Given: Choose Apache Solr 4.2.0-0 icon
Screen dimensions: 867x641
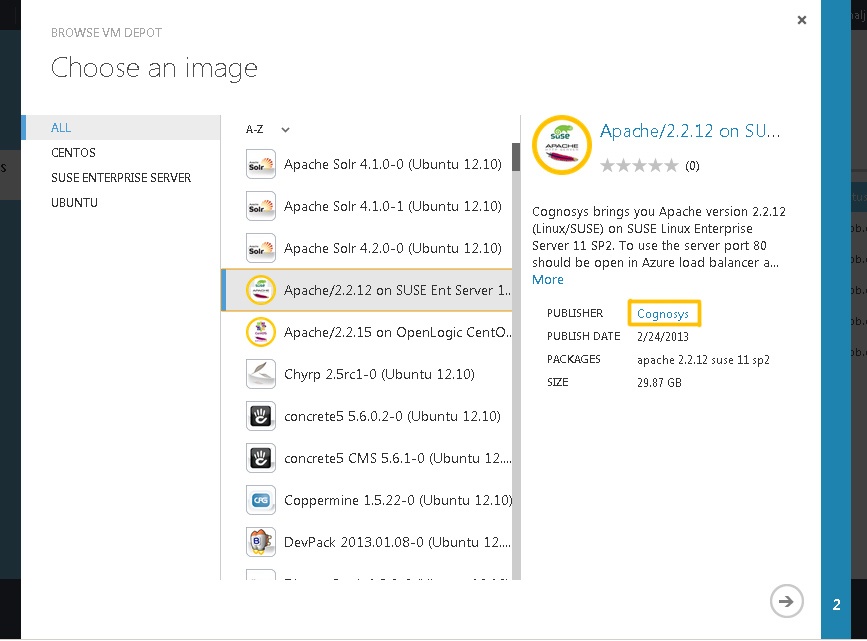Looking at the screenshot, I should point(260,248).
